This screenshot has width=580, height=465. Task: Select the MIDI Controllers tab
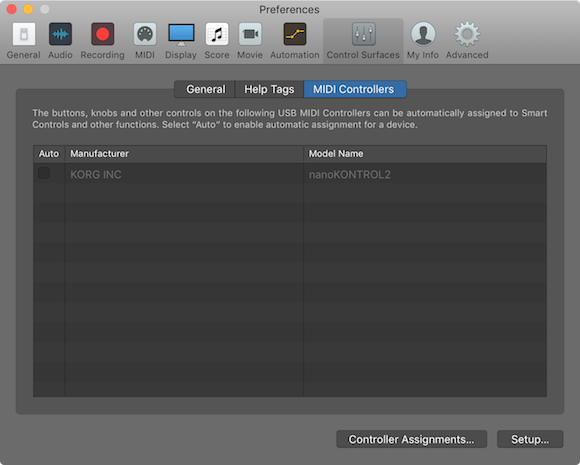click(x=355, y=89)
